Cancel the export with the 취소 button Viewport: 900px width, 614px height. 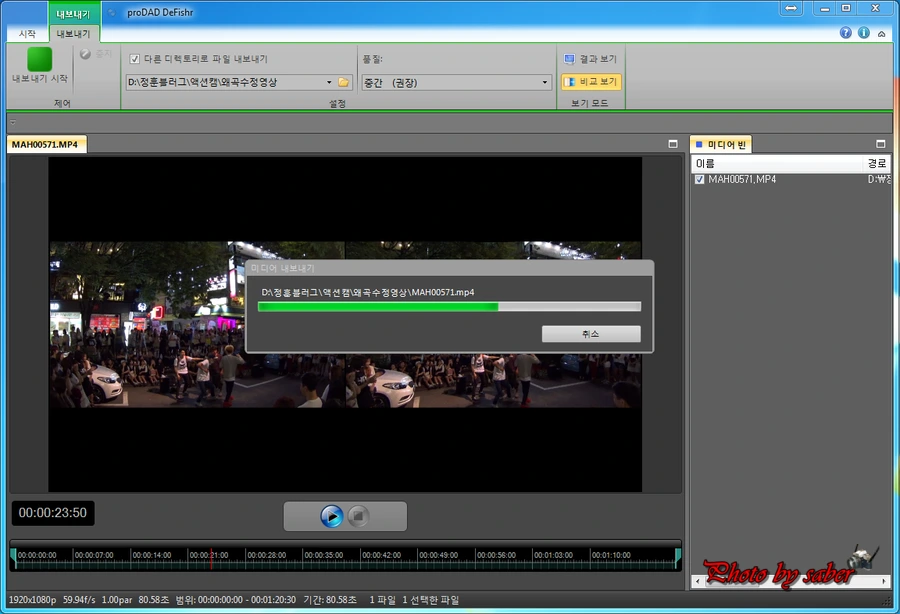pos(591,334)
